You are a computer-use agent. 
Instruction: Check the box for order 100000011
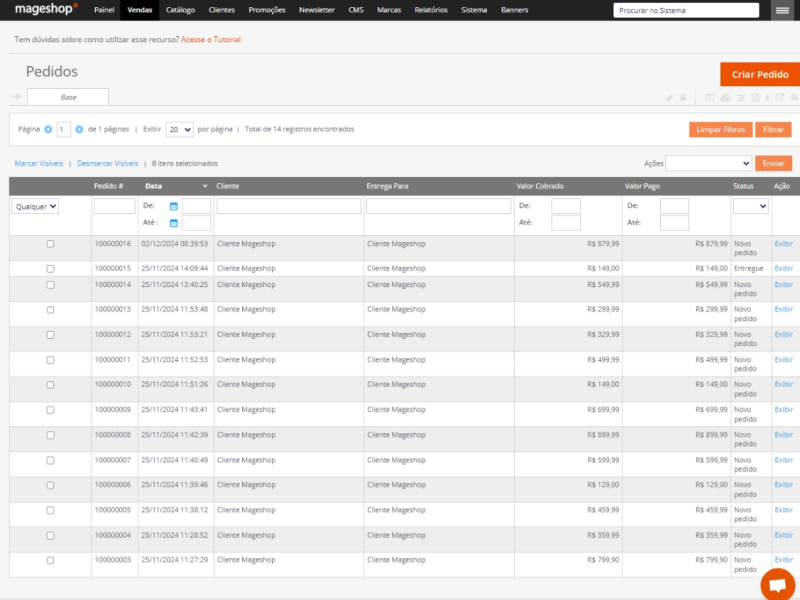click(50, 360)
